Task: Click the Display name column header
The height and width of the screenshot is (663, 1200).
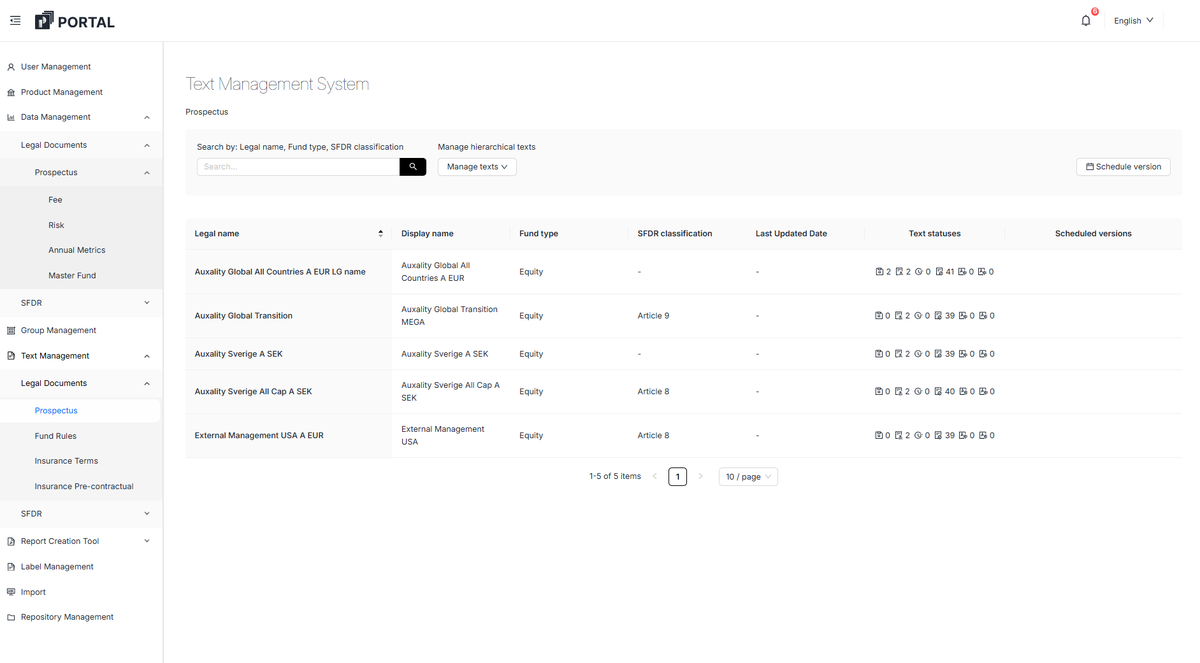Action: pyautogui.click(x=428, y=234)
